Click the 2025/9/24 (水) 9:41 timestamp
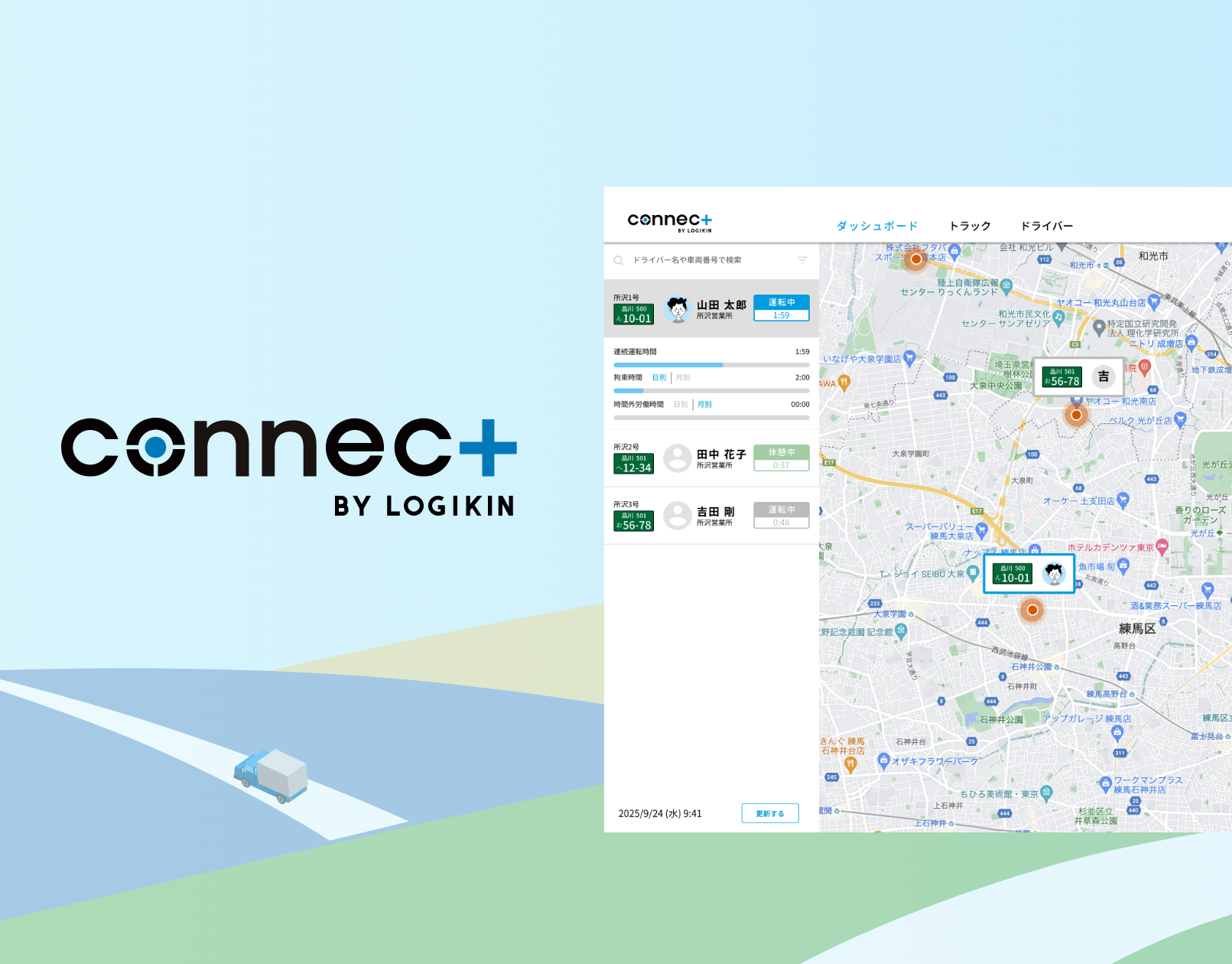This screenshot has height=964, width=1232. [660, 813]
